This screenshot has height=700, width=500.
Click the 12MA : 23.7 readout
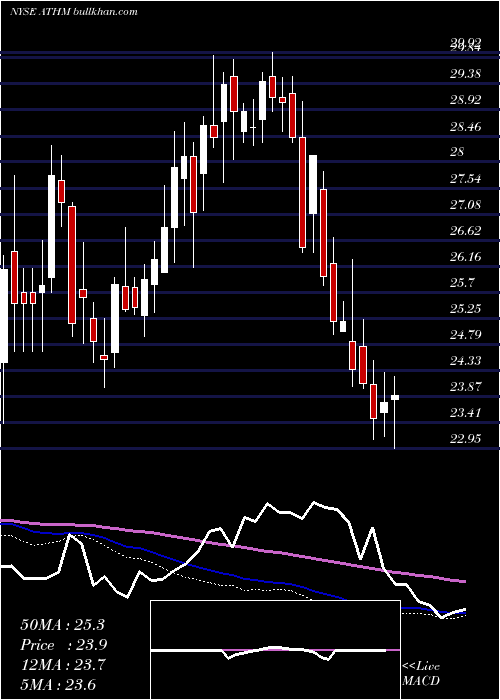click(x=62, y=665)
